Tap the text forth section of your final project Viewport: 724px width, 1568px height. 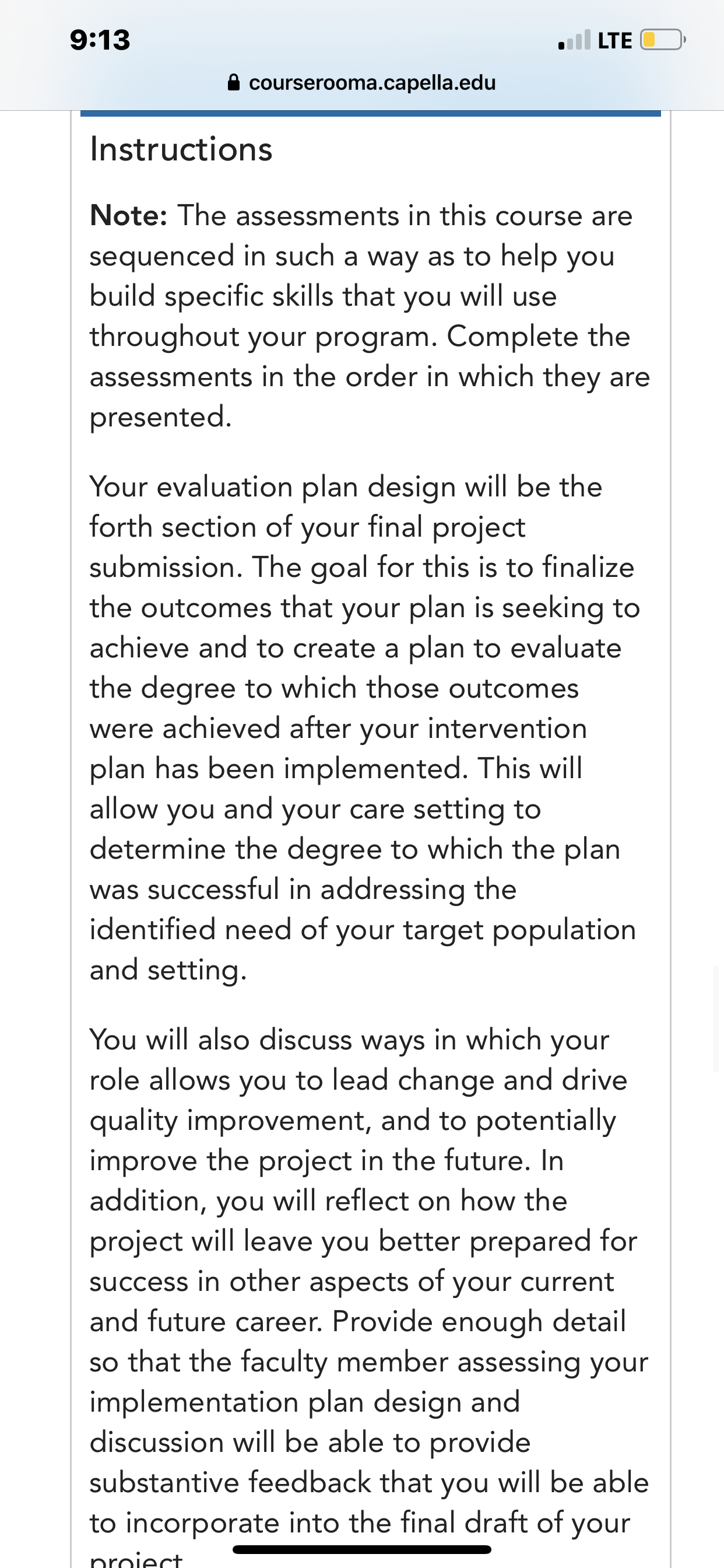pos(307,527)
